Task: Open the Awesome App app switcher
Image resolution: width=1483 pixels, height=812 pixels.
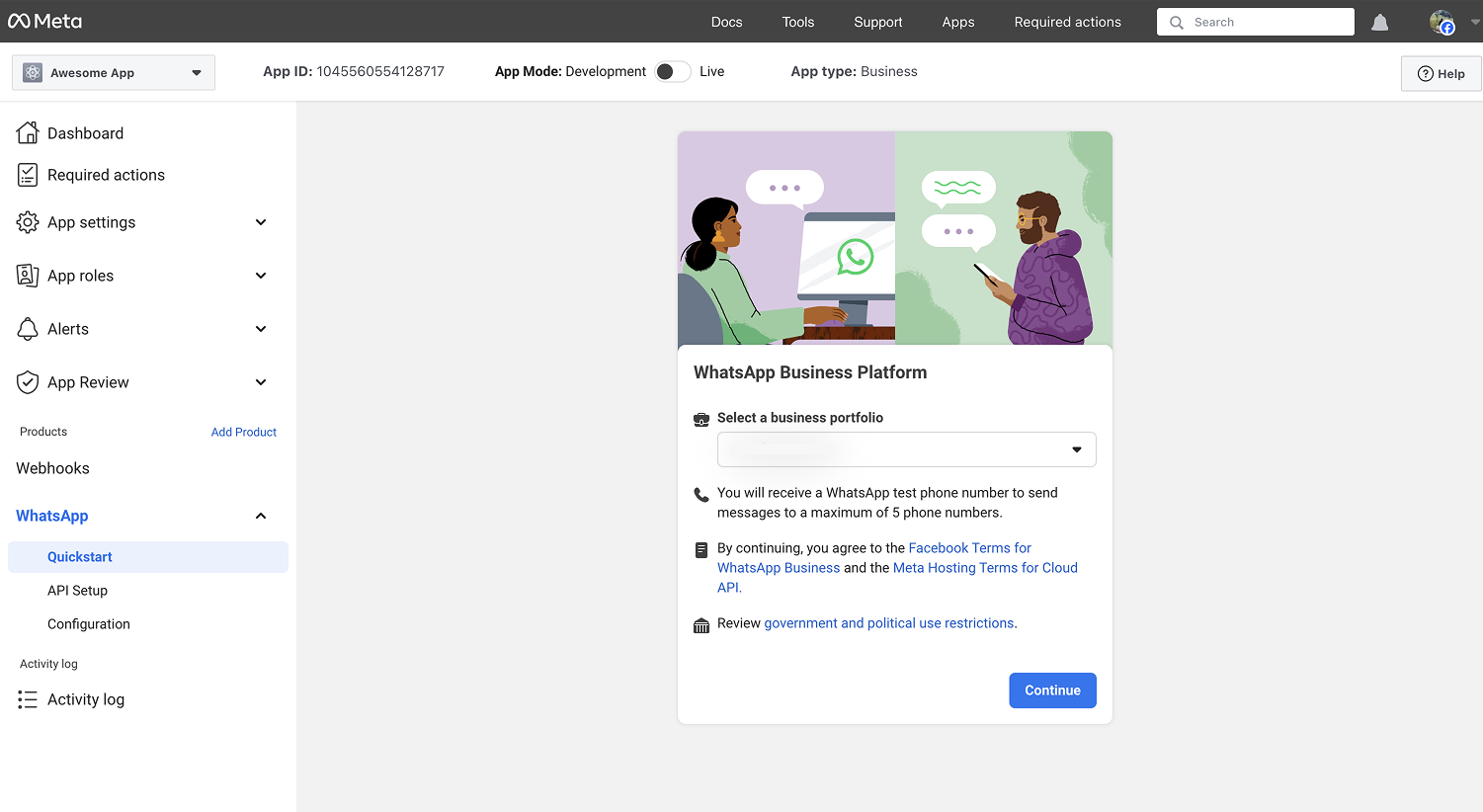Action: [113, 72]
